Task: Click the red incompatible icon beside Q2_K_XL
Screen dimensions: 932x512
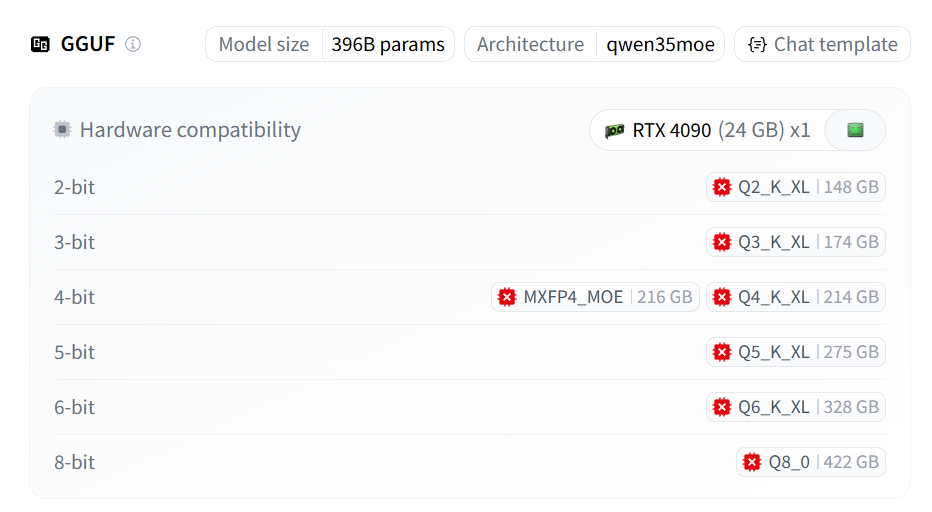Action: pos(722,187)
